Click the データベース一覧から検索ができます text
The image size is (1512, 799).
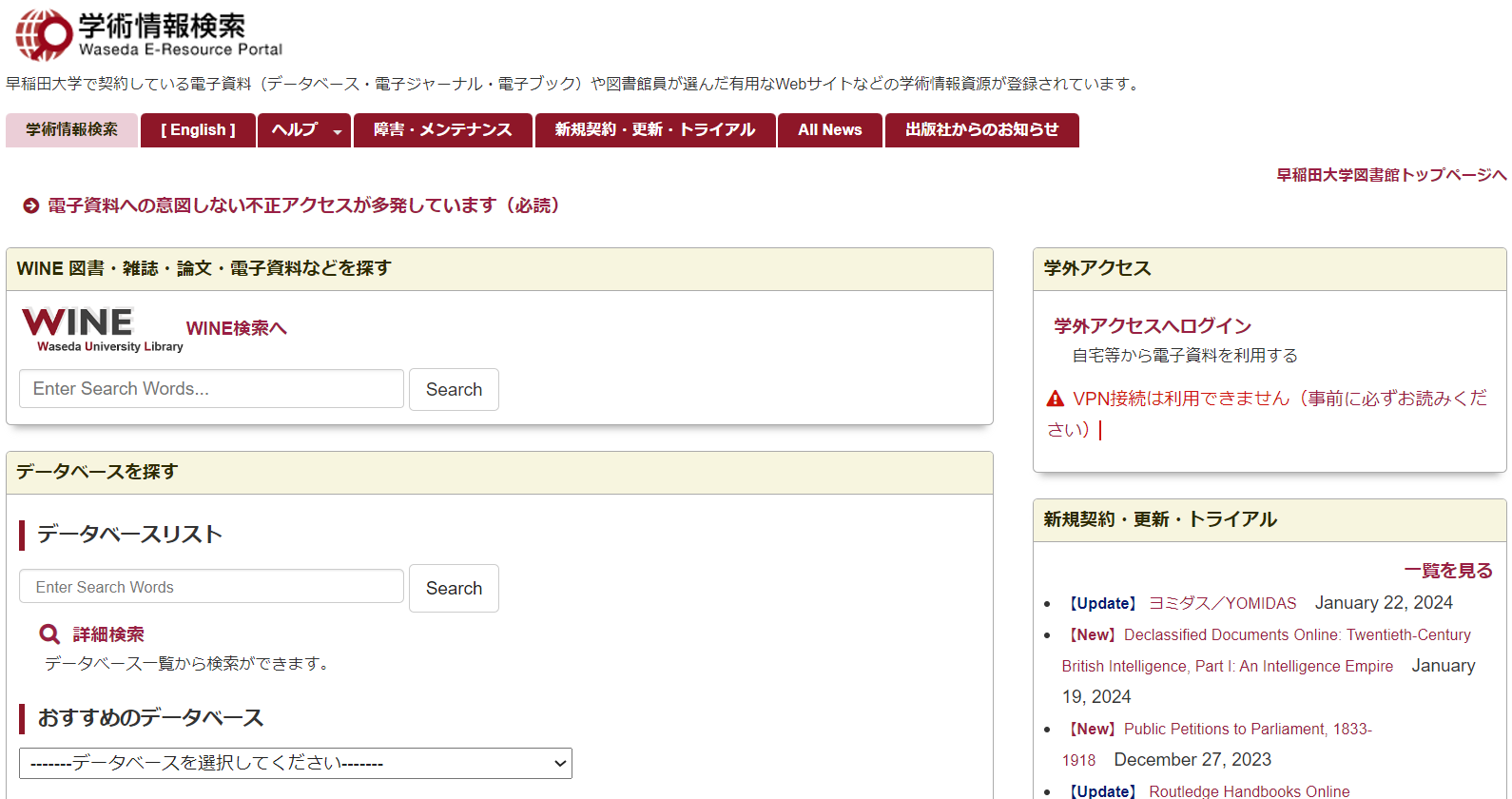point(189,663)
